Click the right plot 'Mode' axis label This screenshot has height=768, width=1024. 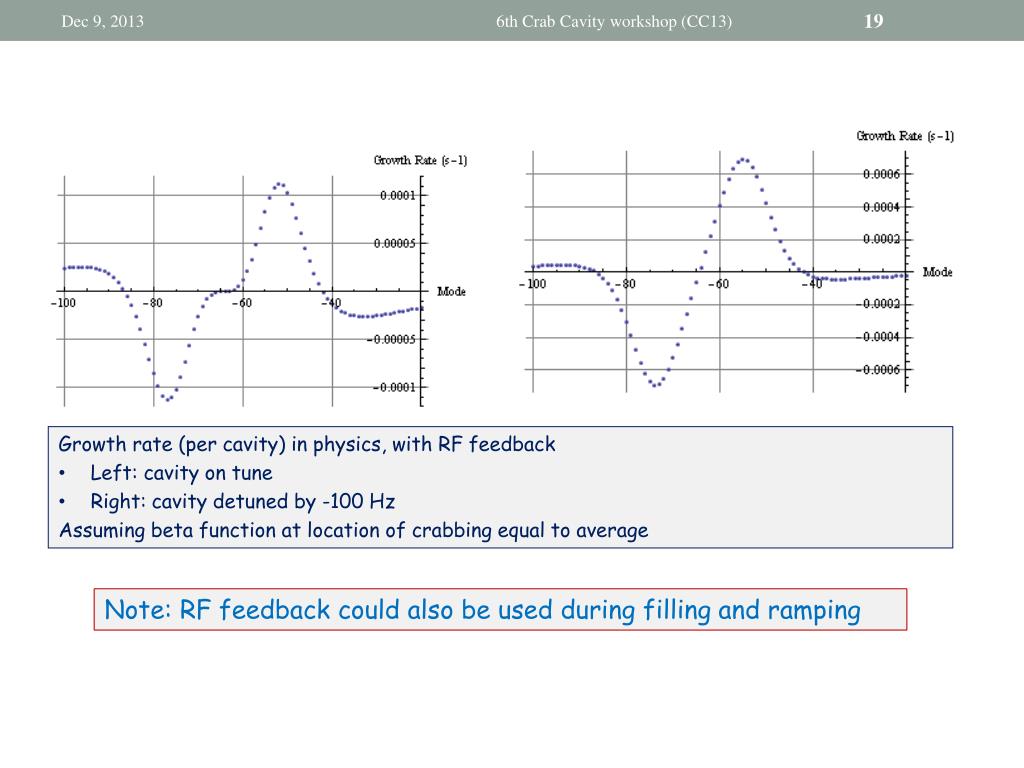[x=937, y=272]
